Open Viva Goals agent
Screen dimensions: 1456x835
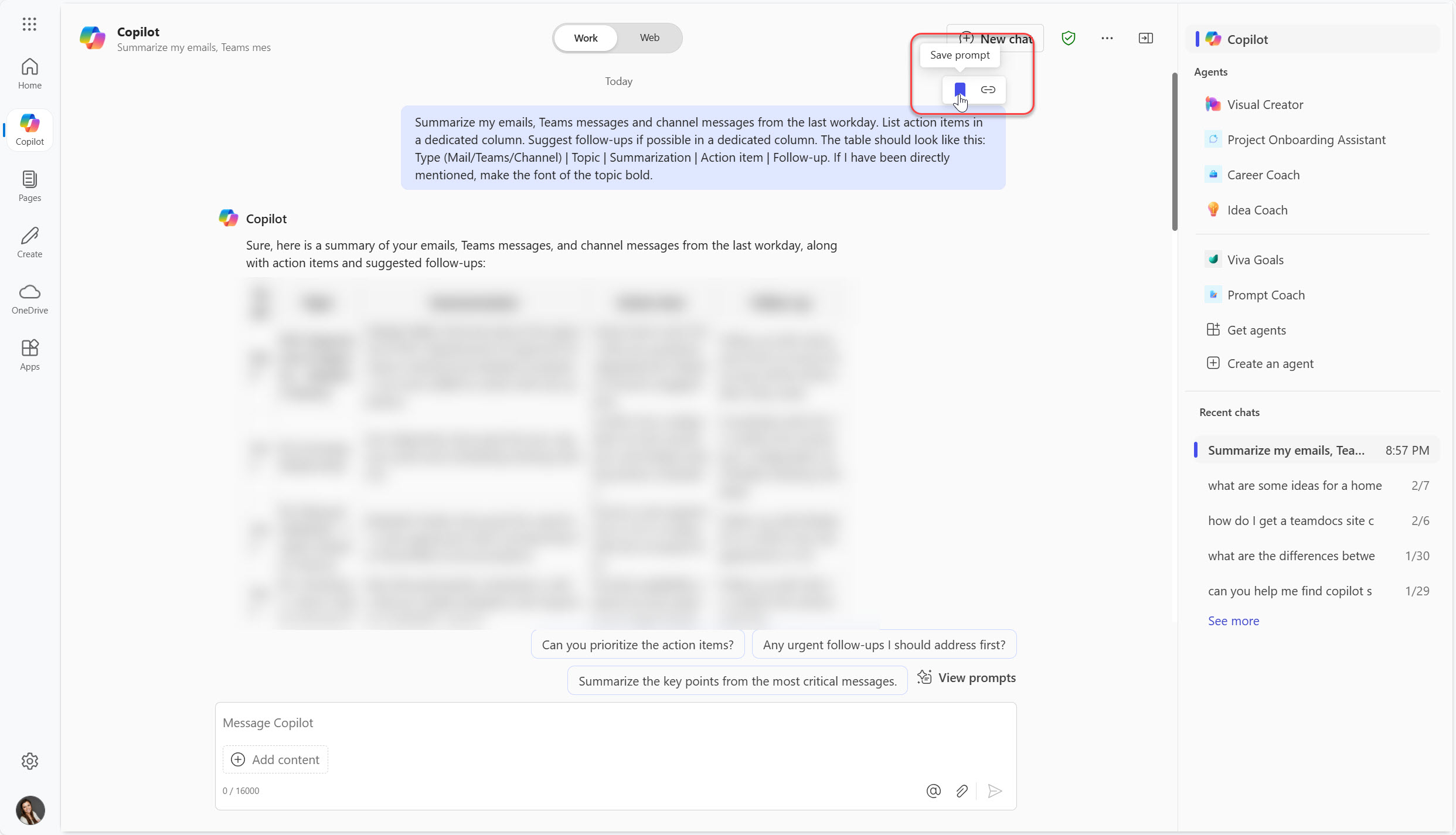1255,259
